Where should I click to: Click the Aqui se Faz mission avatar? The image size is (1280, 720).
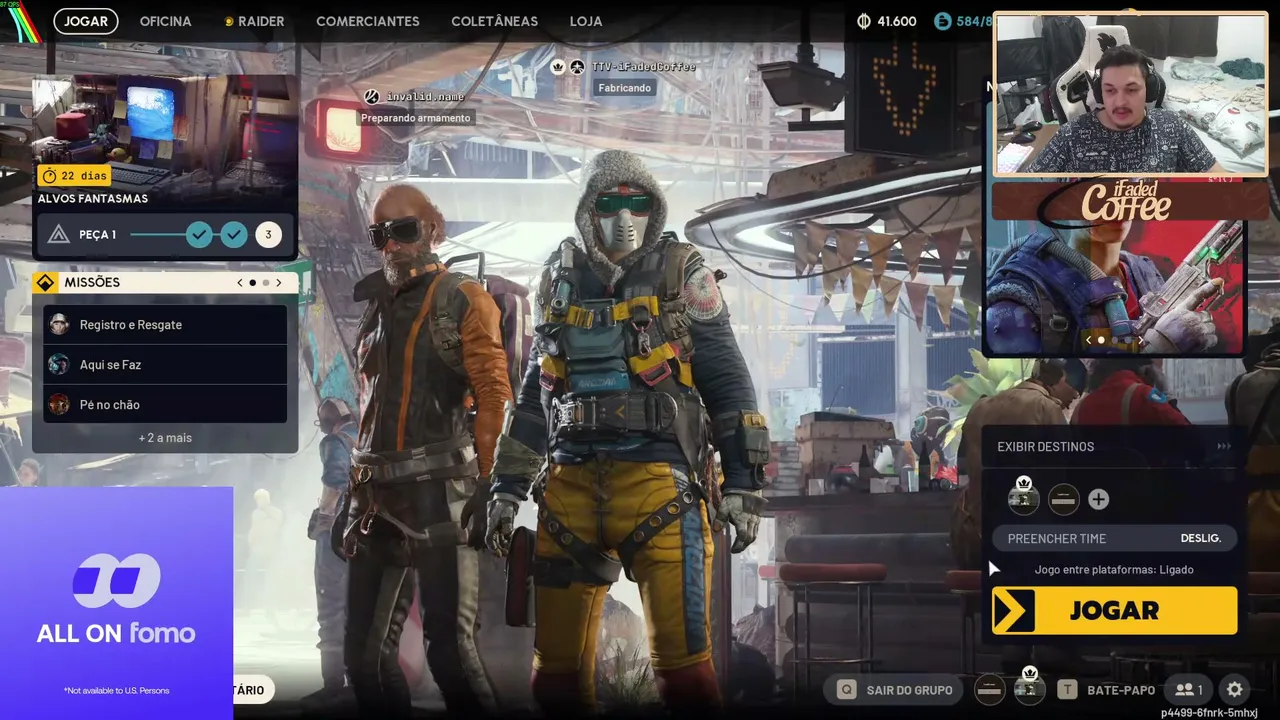pos(59,365)
